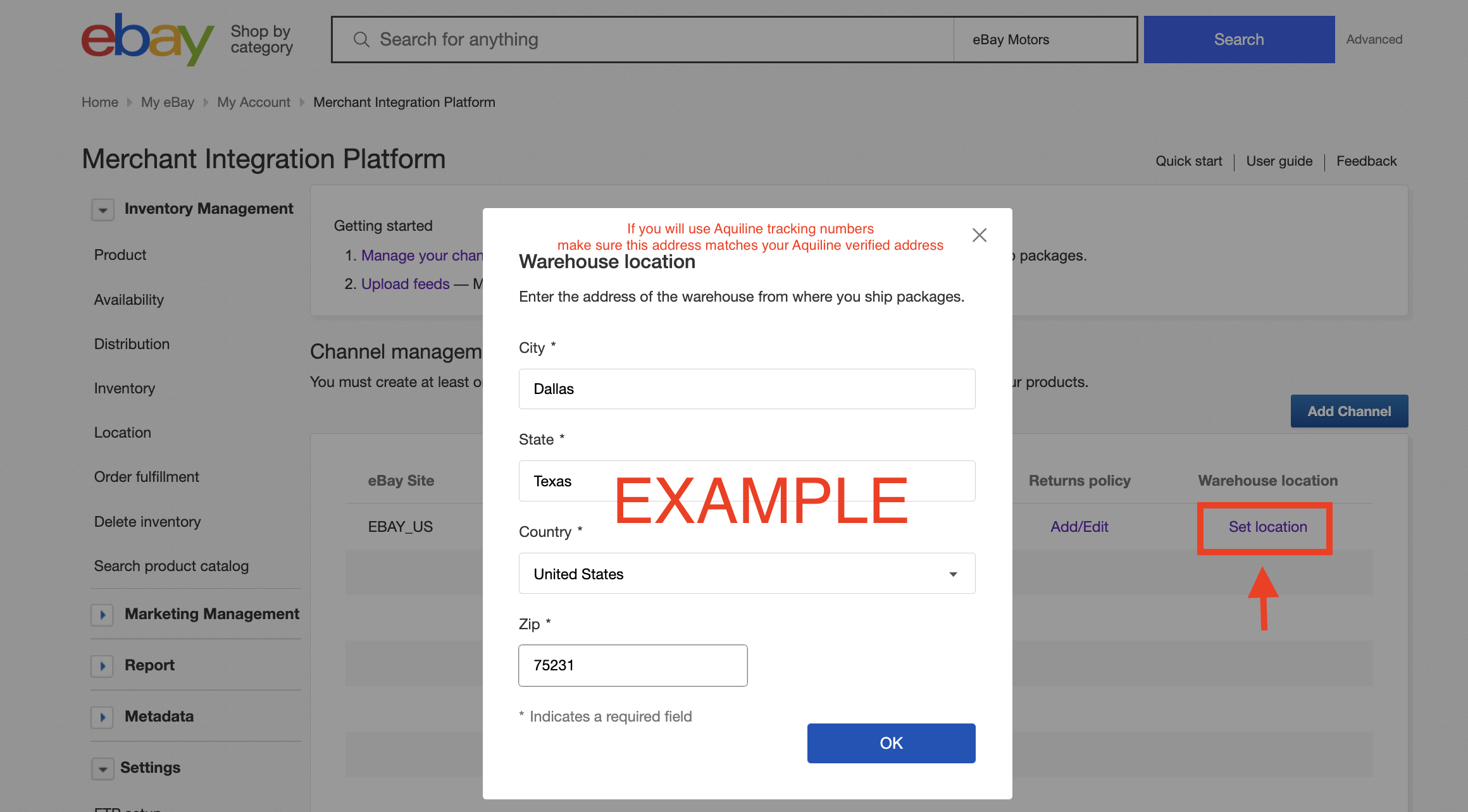Click into the City field
The height and width of the screenshot is (812, 1468).
tap(747, 389)
